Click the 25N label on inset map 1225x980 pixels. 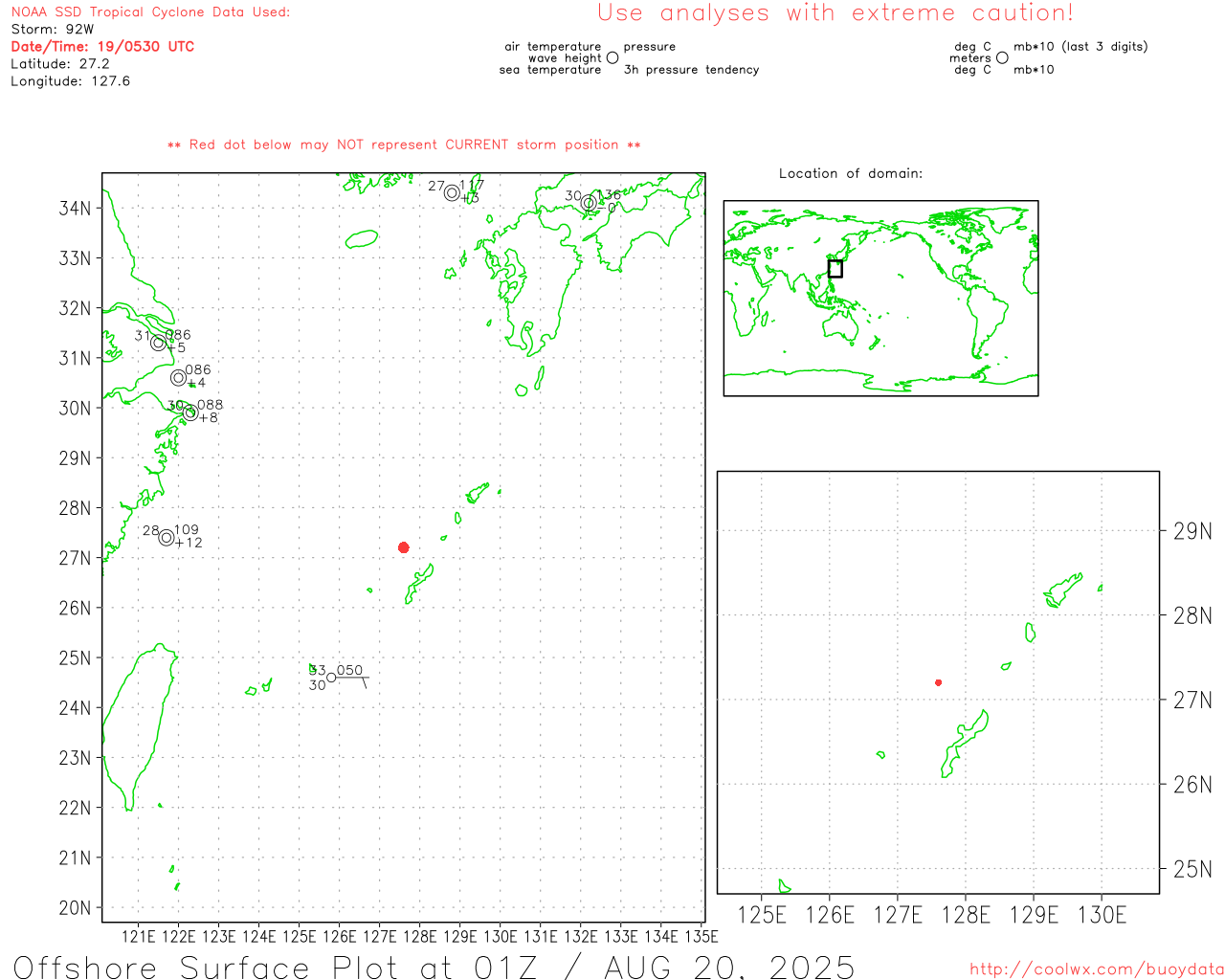[x=1192, y=869]
